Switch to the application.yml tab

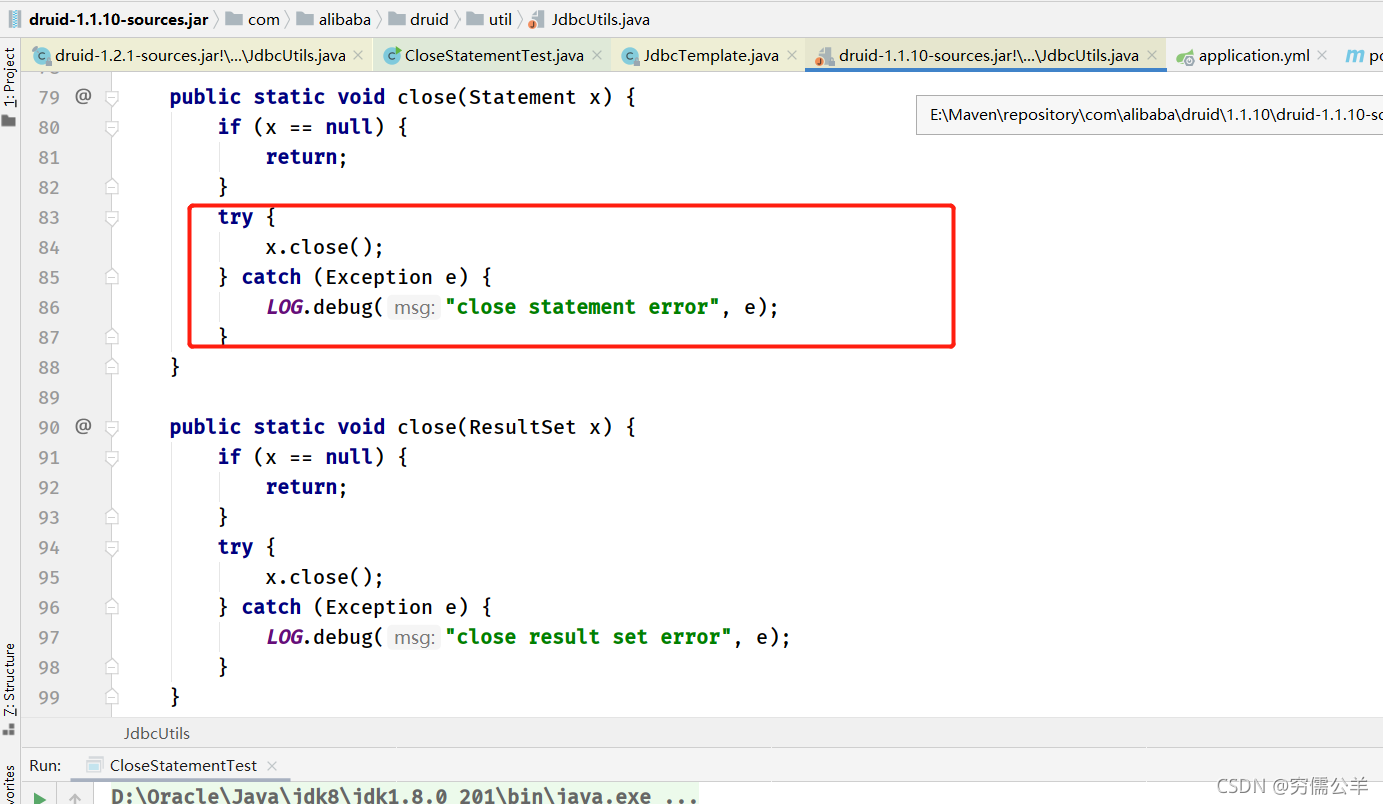click(1254, 55)
